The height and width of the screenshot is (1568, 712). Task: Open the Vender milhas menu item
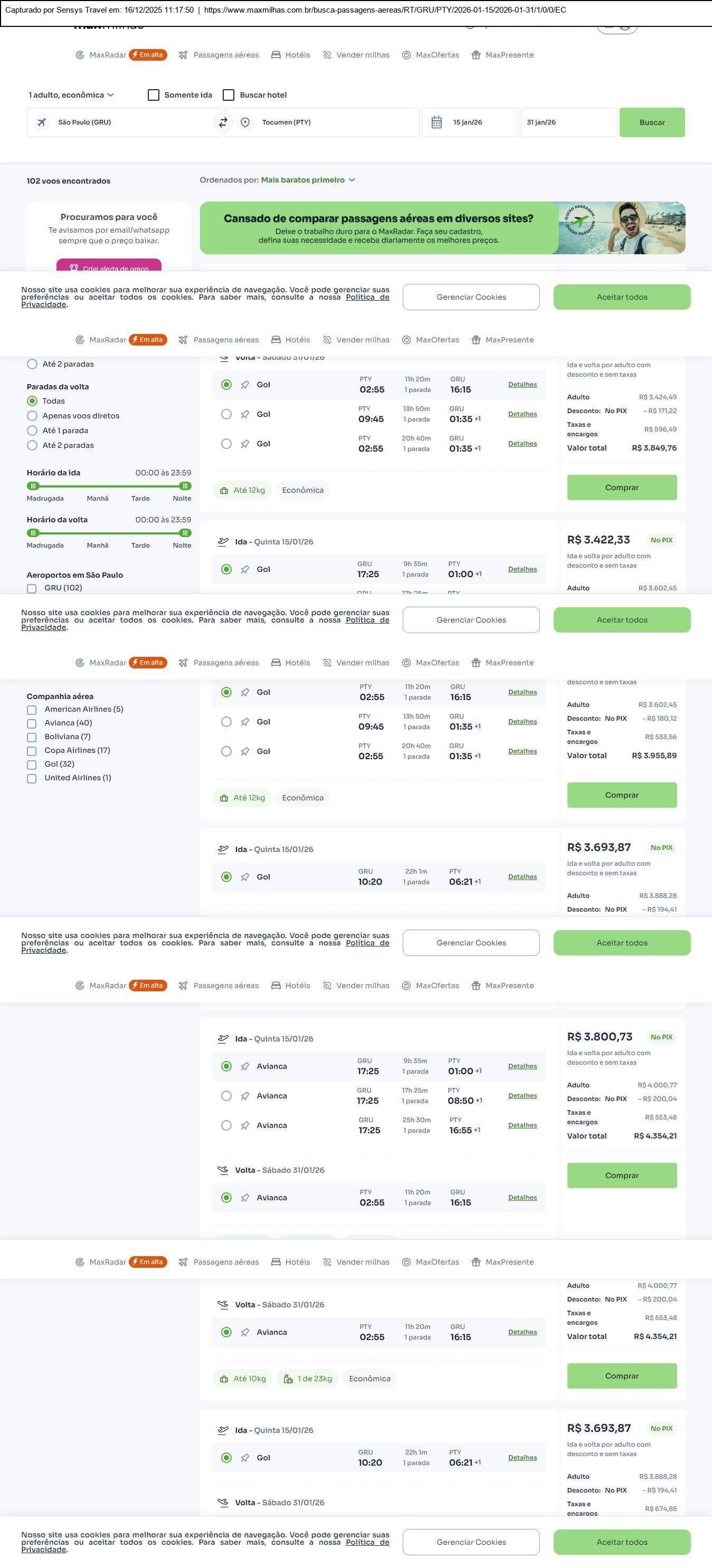point(356,55)
